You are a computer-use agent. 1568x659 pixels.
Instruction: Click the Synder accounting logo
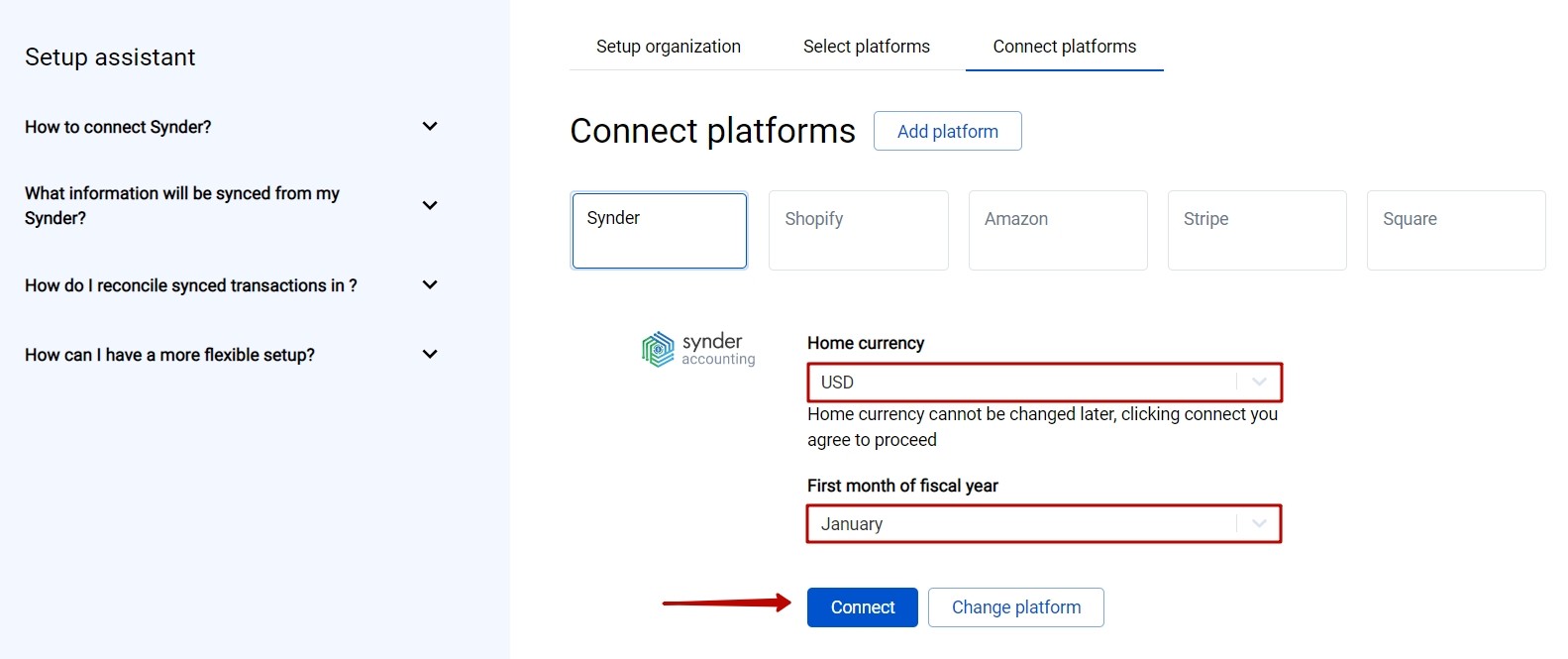(698, 349)
